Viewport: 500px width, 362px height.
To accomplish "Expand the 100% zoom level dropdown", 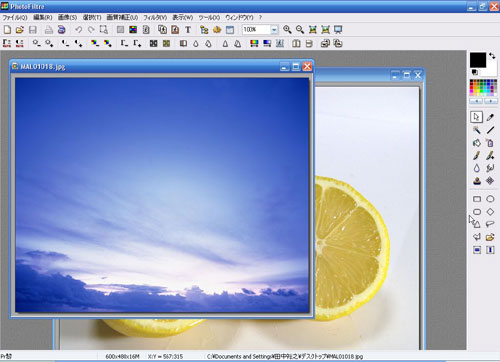I will (274, 30).
